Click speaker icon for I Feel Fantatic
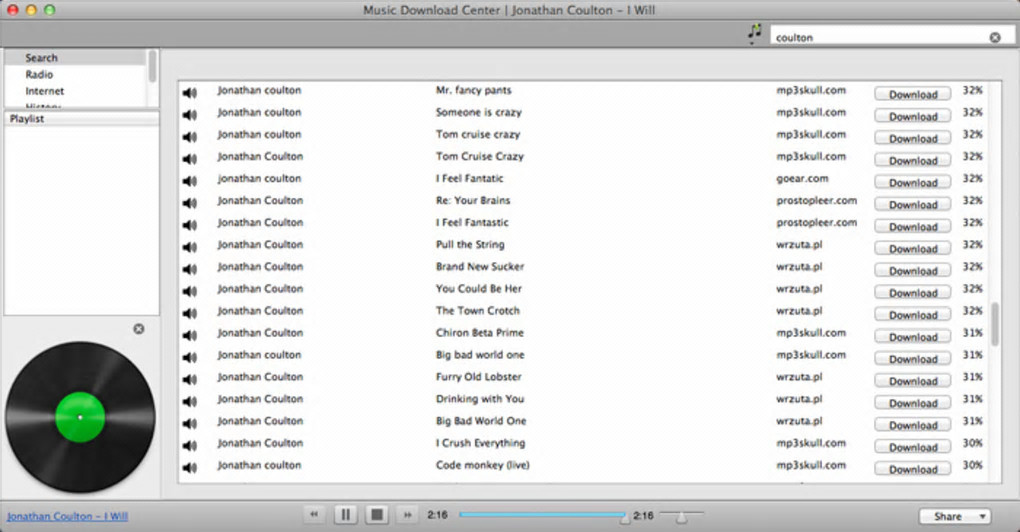 point(189,181)
